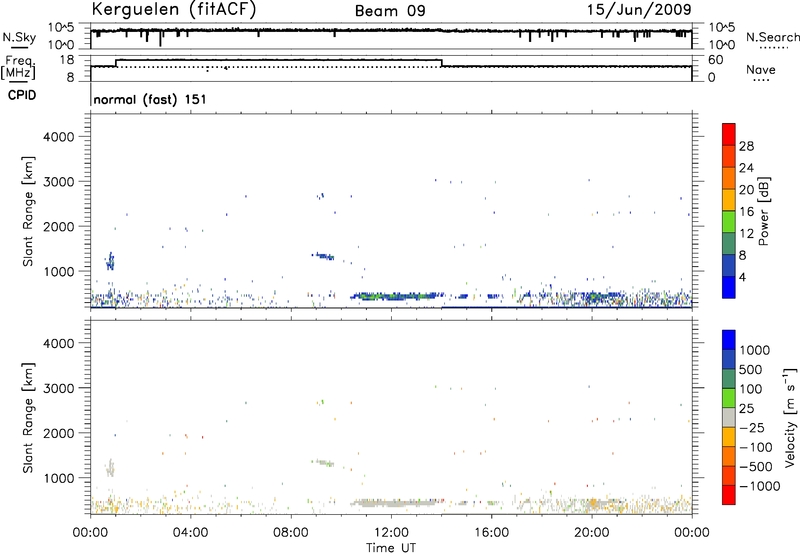800x554 pixels.
Task: Click the '12' label on the power colorbar
Action: [746, 234]
